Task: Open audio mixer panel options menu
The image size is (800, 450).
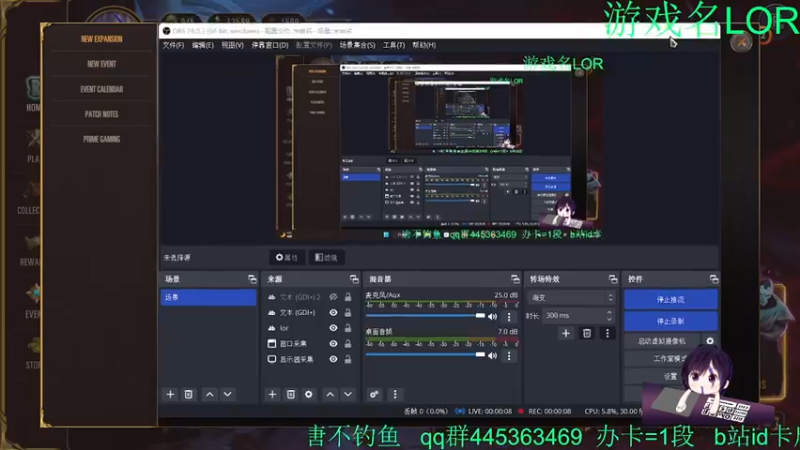Action: click(395, 394)
